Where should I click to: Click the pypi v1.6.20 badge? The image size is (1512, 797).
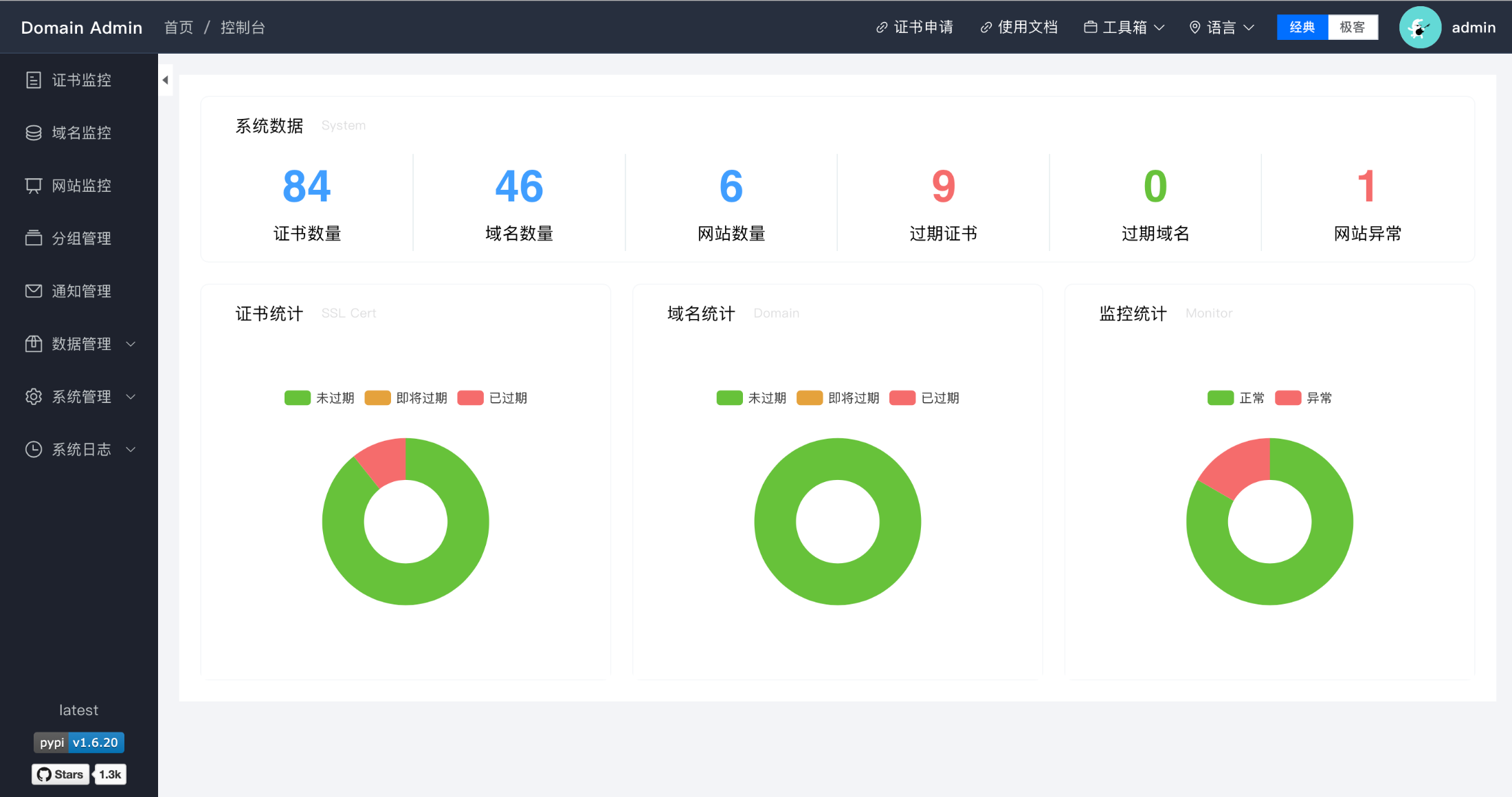(x=78, y=742)
